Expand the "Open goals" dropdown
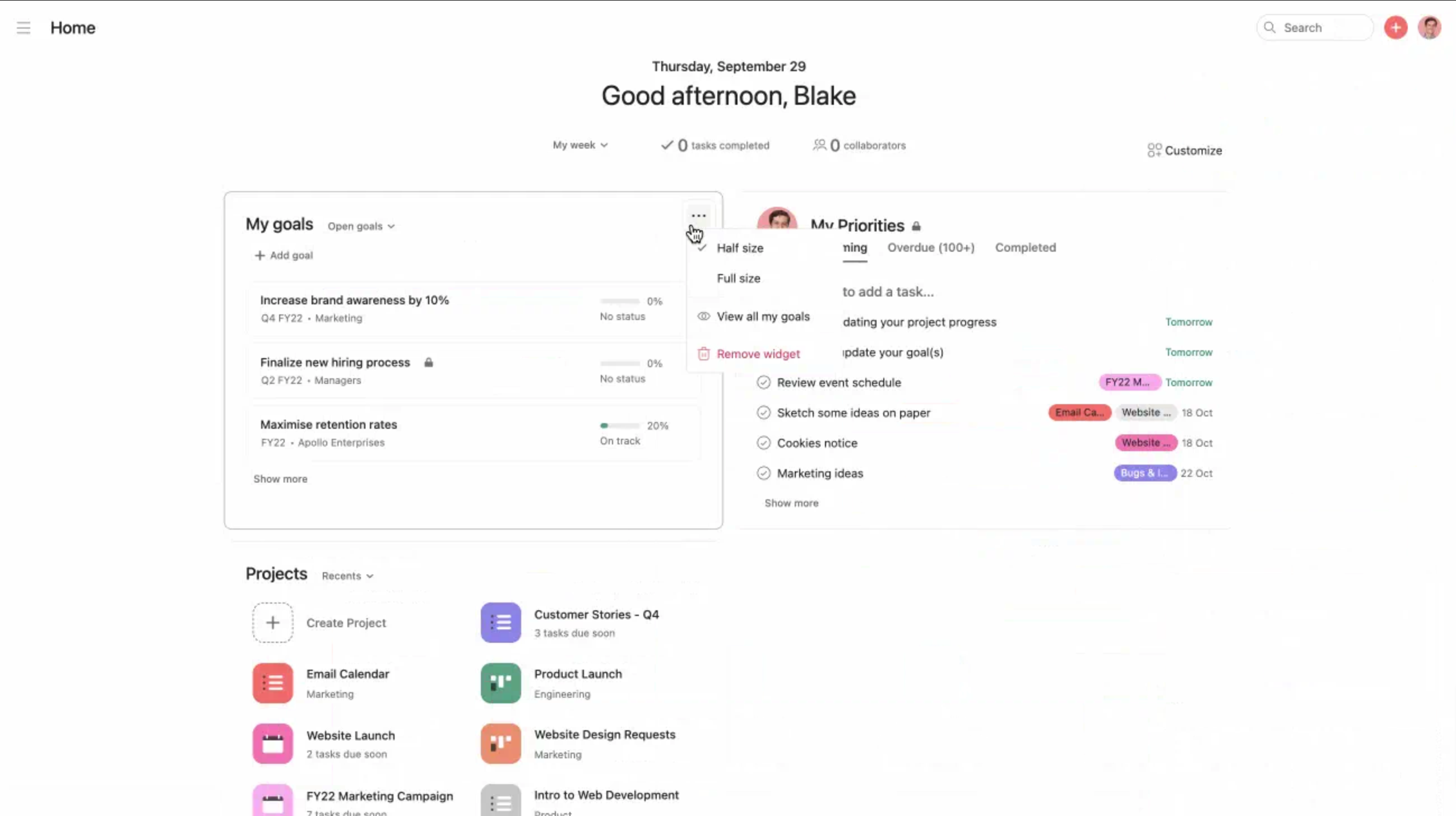1456x816 pixels. (360, 226)
